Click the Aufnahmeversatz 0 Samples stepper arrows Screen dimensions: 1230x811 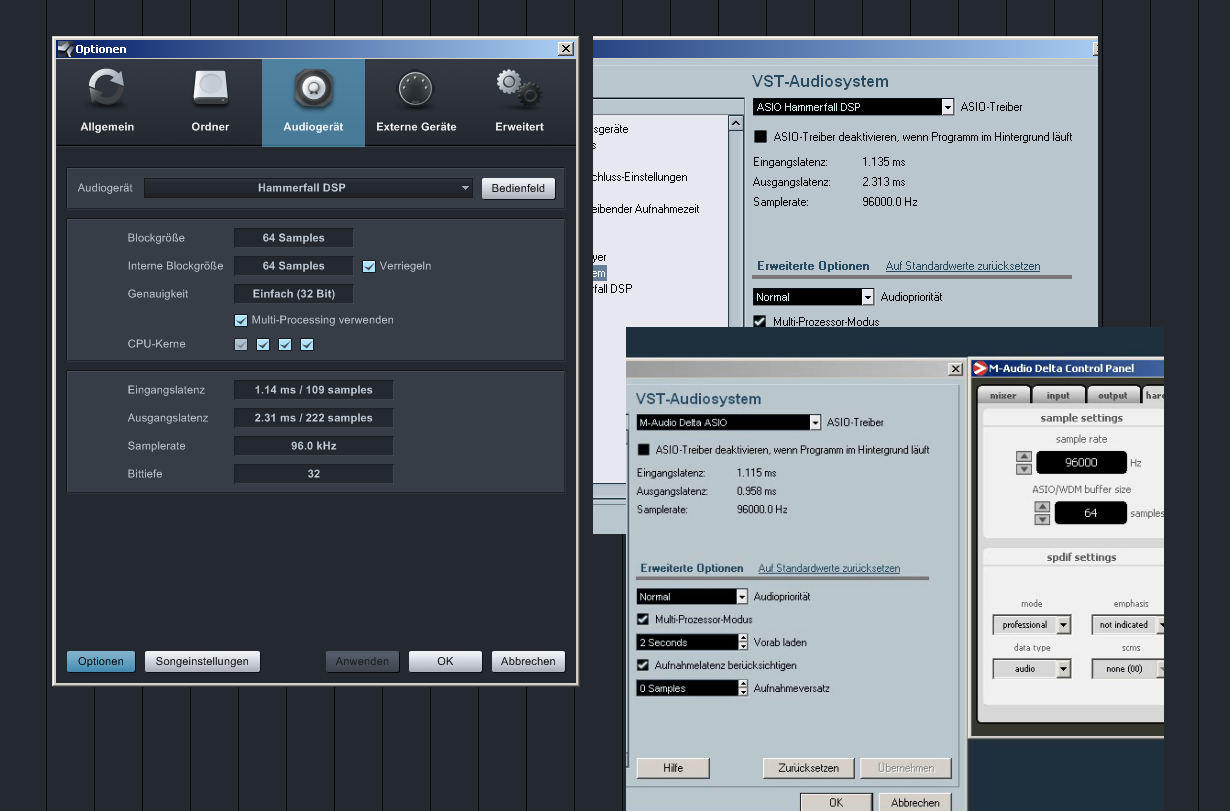pos(743,688)
